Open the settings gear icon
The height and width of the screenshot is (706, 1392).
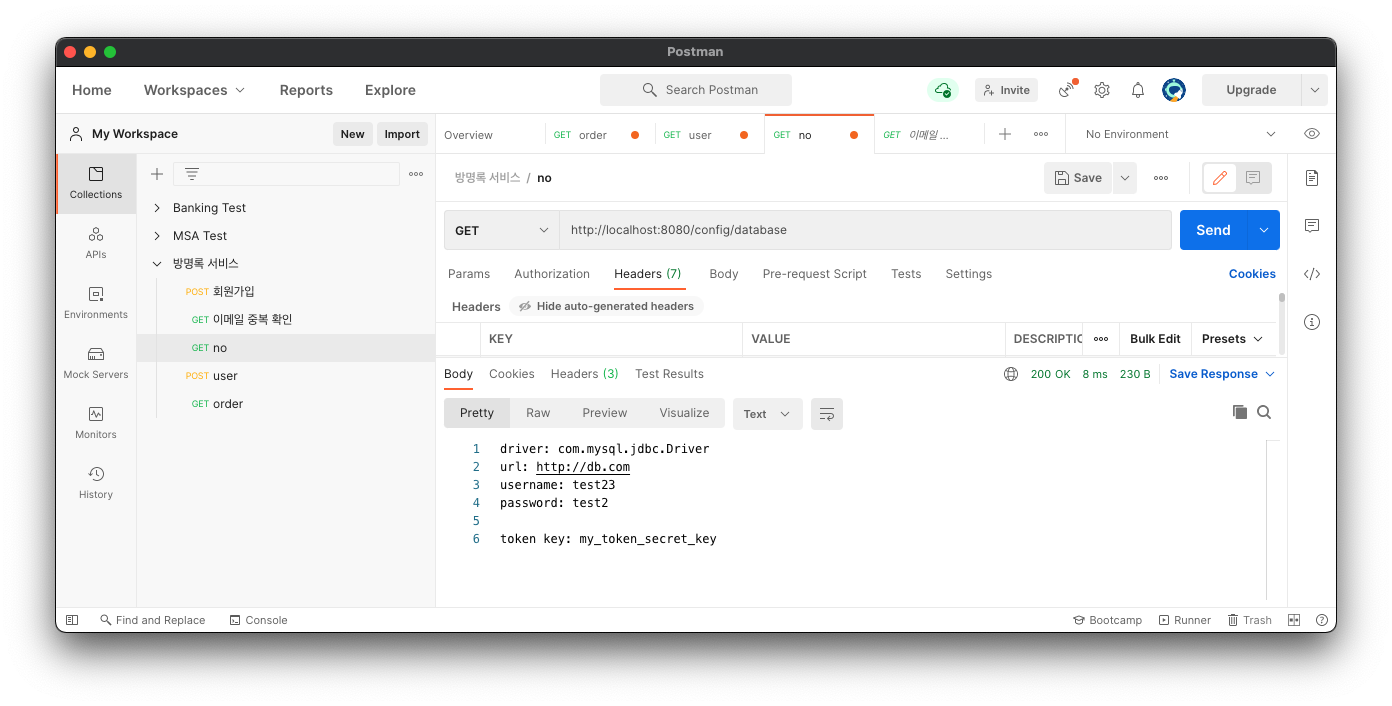coord(1102,90)
